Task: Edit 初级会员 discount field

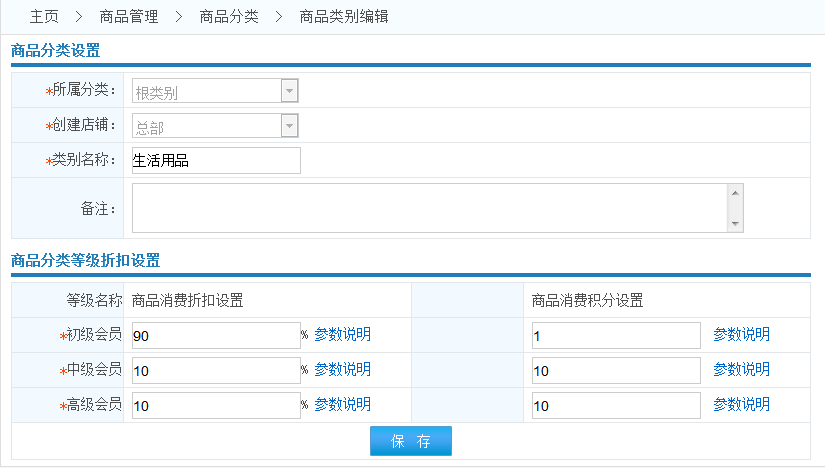Action: click(216, 336)
